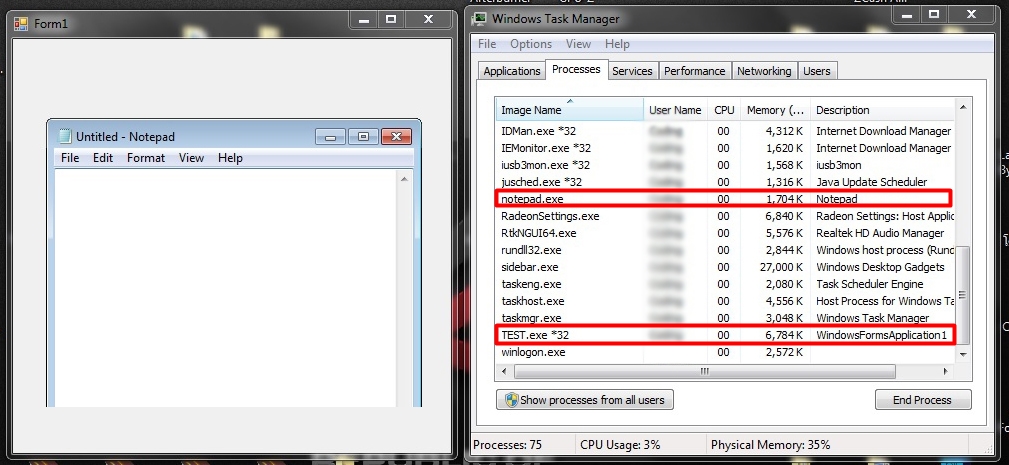This screenshot has height=465, width=1009.
Task: Select the iusb3mon.exe *32 process
Action: [725, 165]
